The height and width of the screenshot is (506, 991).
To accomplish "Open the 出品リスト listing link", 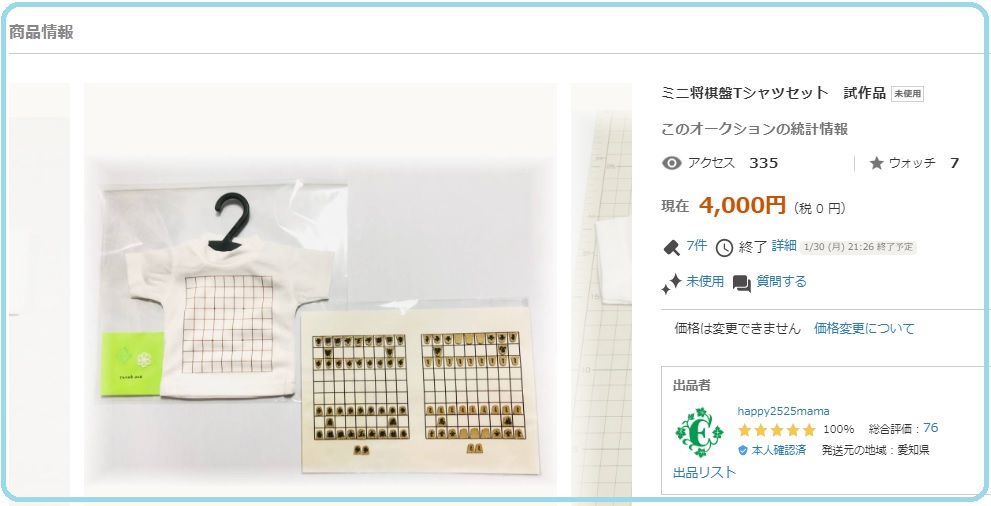I will (x=705, y=472).
